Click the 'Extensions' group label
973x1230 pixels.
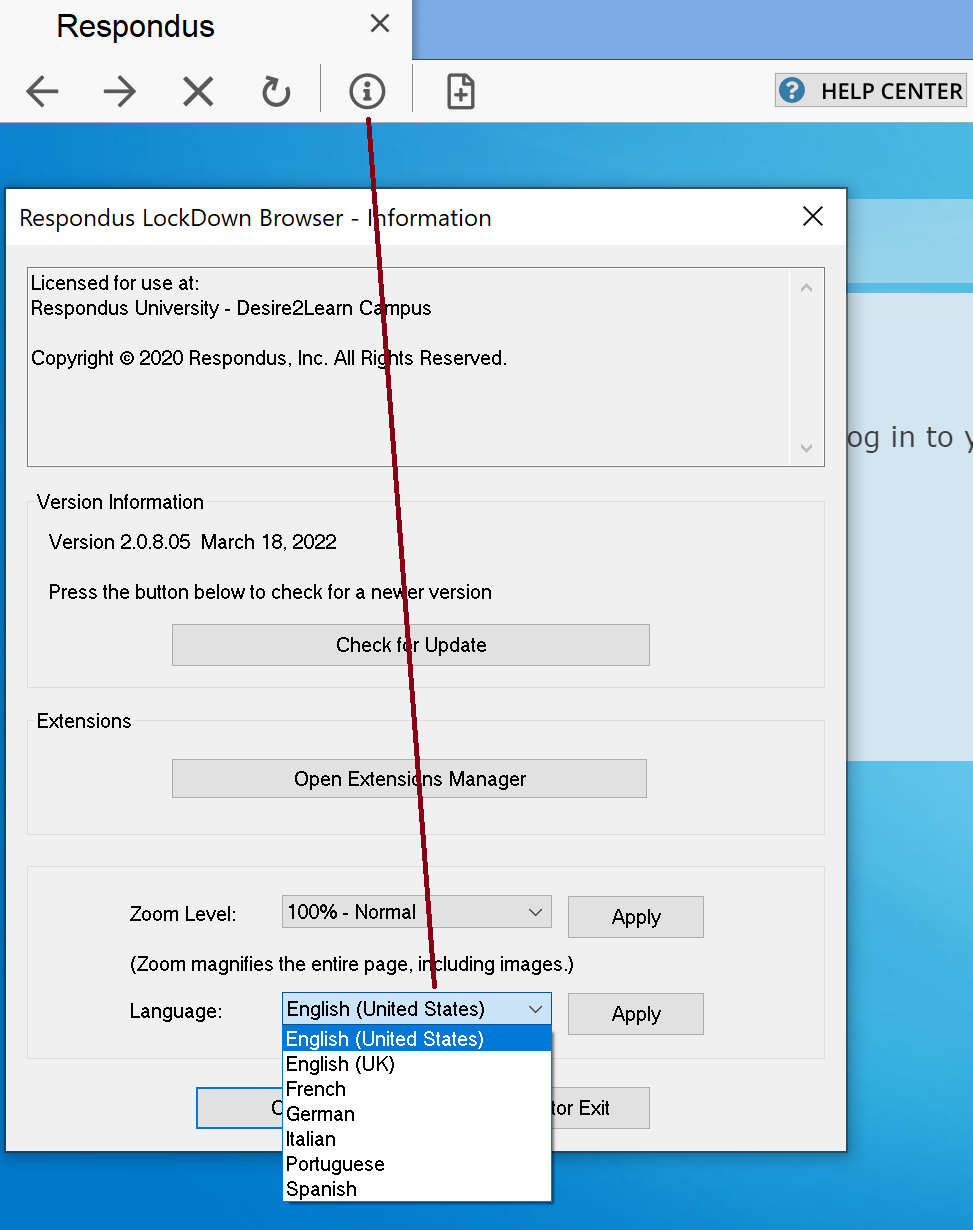point(84,721)
